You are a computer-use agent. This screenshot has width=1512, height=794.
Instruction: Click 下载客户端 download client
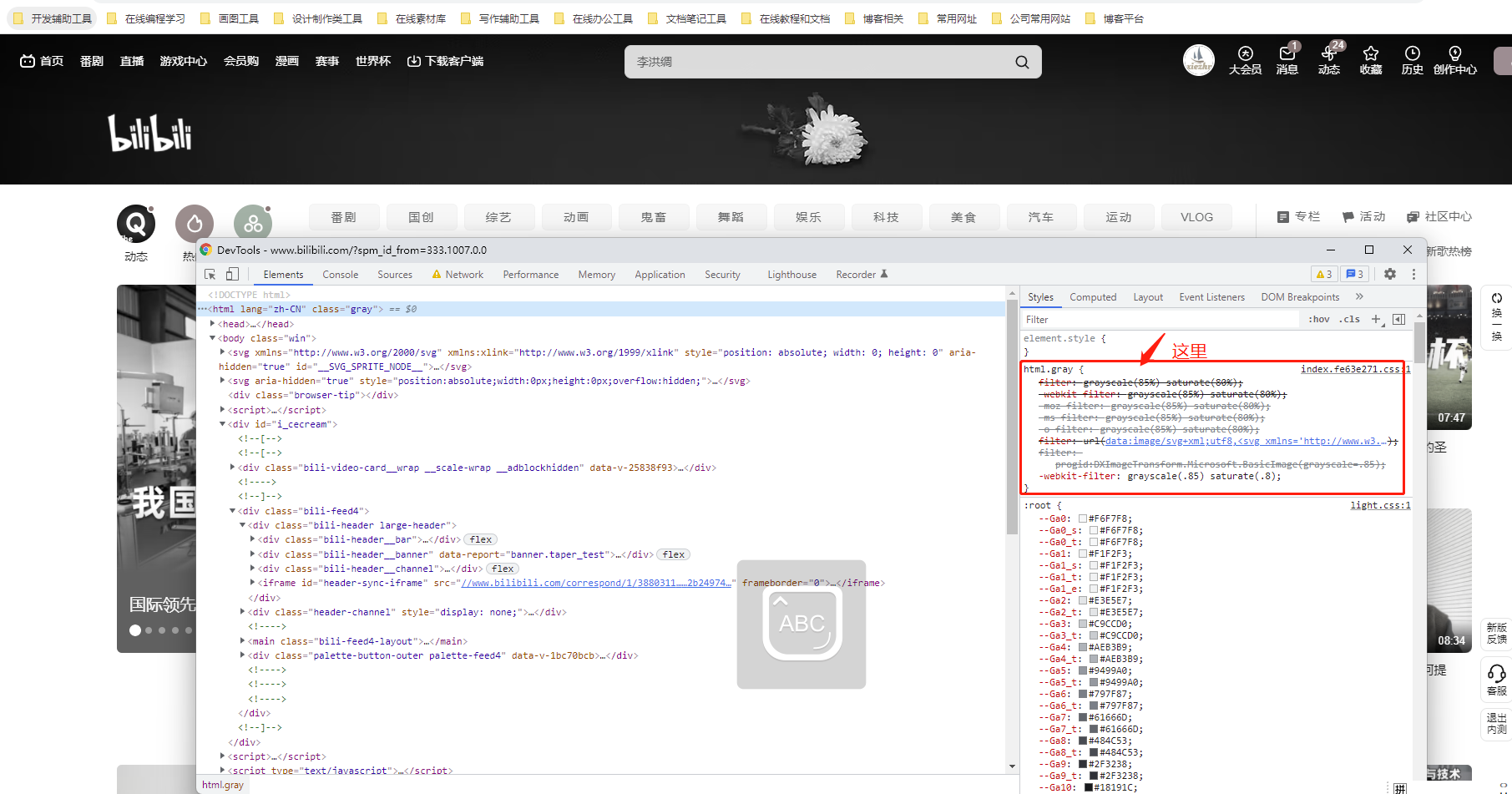(x=445, y=61)
